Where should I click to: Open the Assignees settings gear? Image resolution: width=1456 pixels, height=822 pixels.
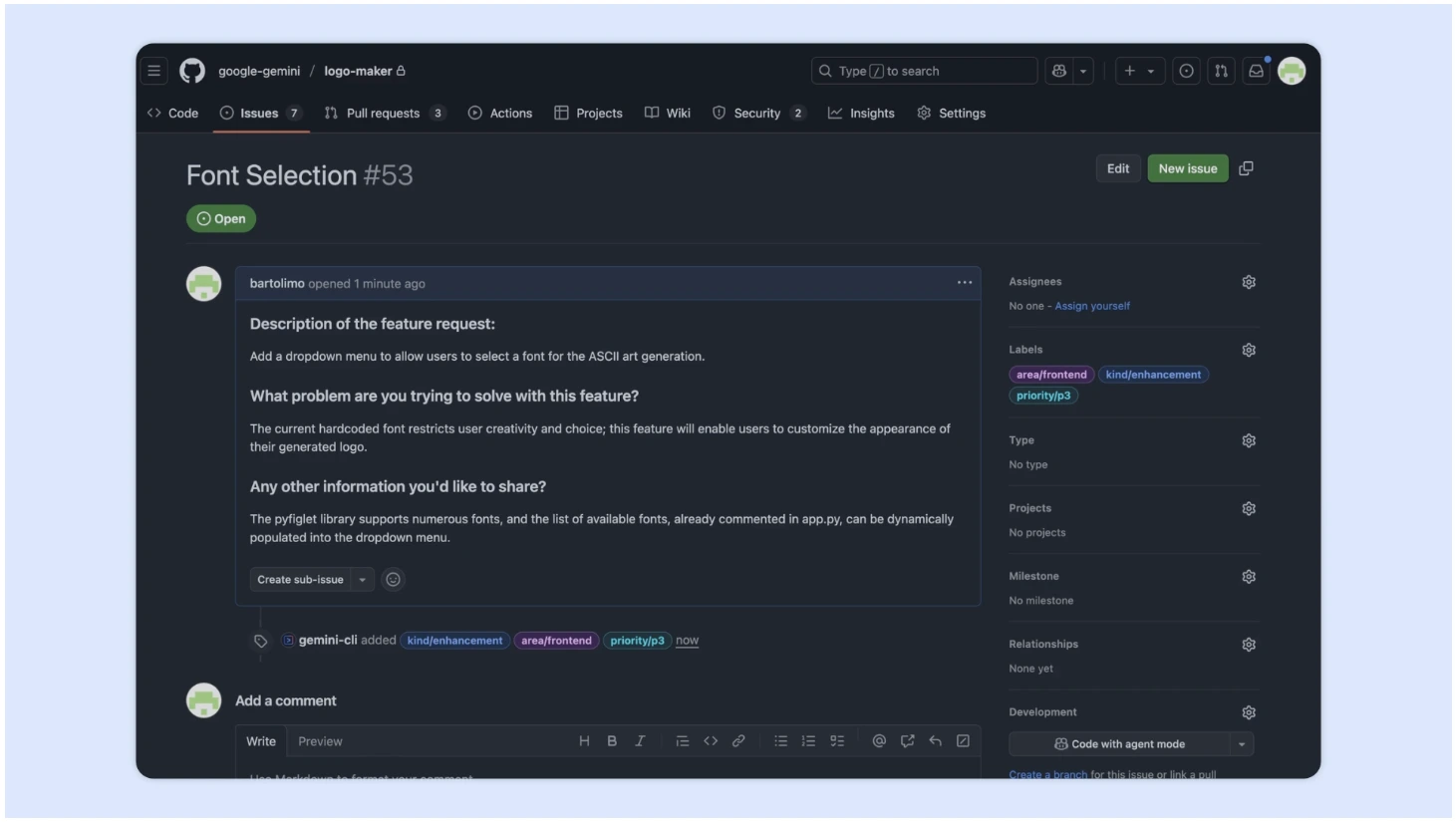(x=1249, y=282)
